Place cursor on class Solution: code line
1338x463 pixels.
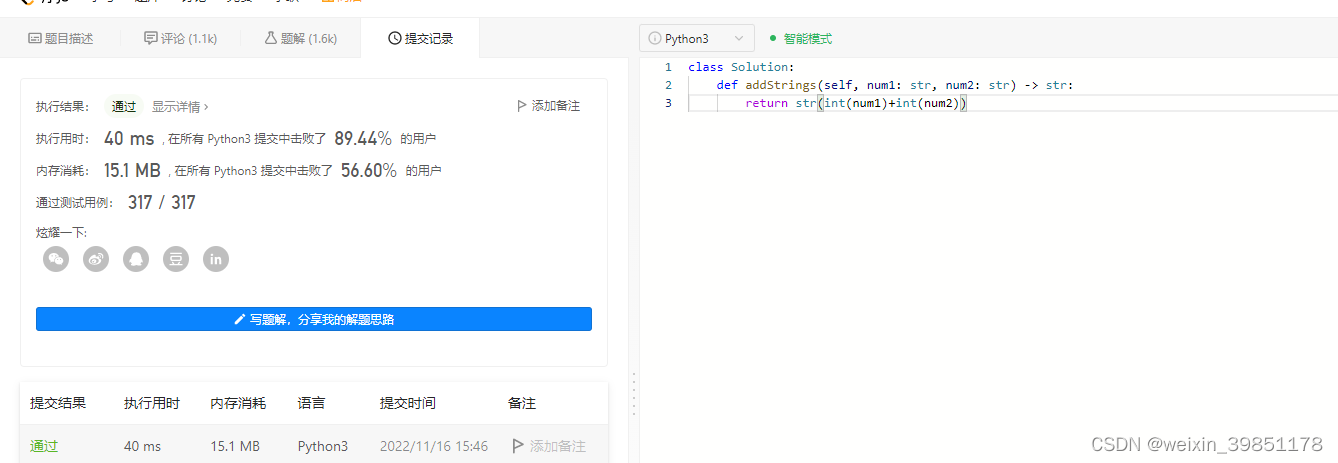(741, 67)
